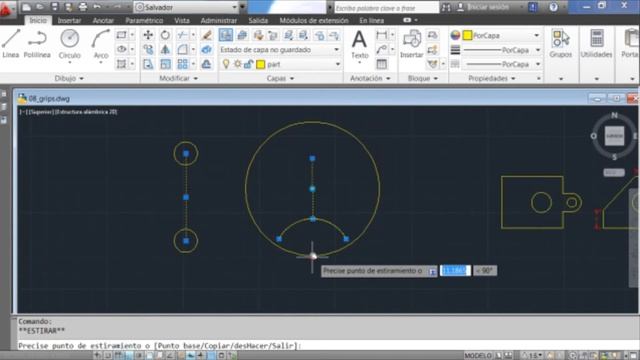Expand the Propiedades panel
The width and height of the screenshot is (640, 360).
(492, 78)
